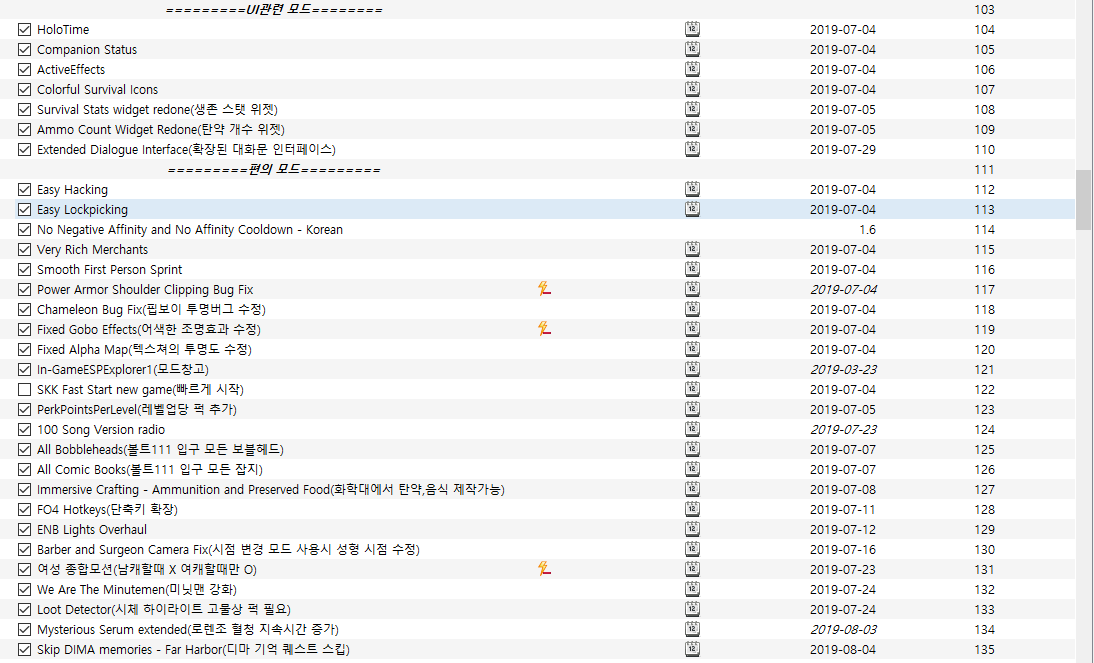Click conflict lightning icon for Fixed Gobo Effects

[544, 329]
